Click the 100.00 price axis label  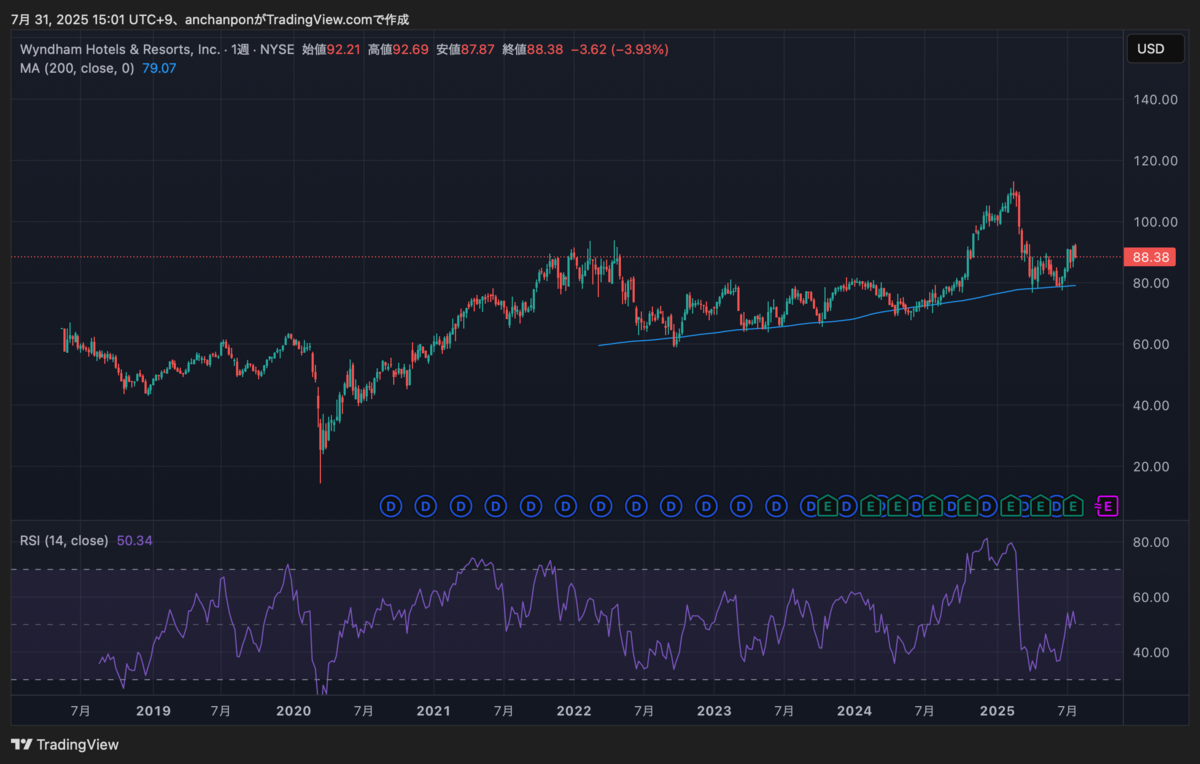[x=1154, y=222]
